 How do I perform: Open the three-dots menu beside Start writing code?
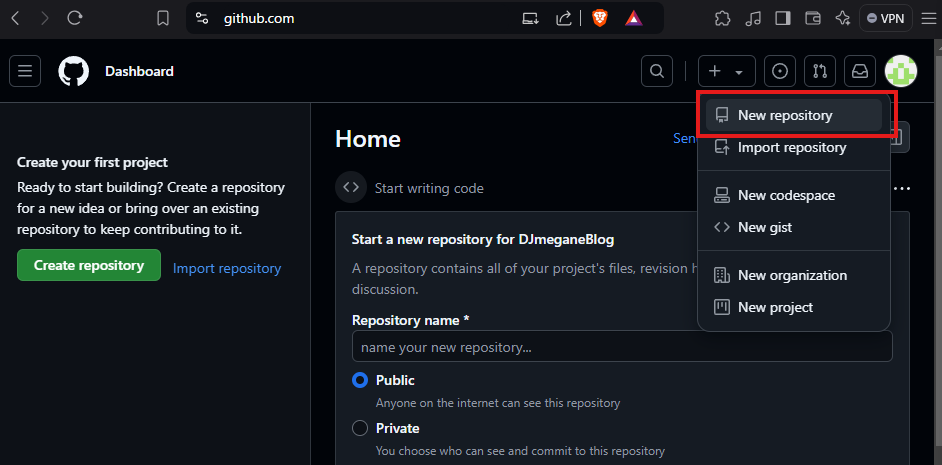coord(902,188)
